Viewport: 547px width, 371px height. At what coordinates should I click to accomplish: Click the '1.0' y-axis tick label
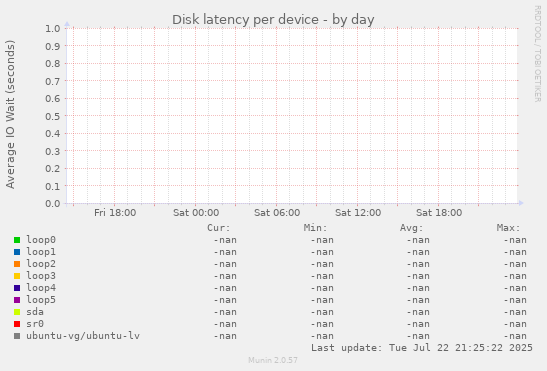coord(53,28)
